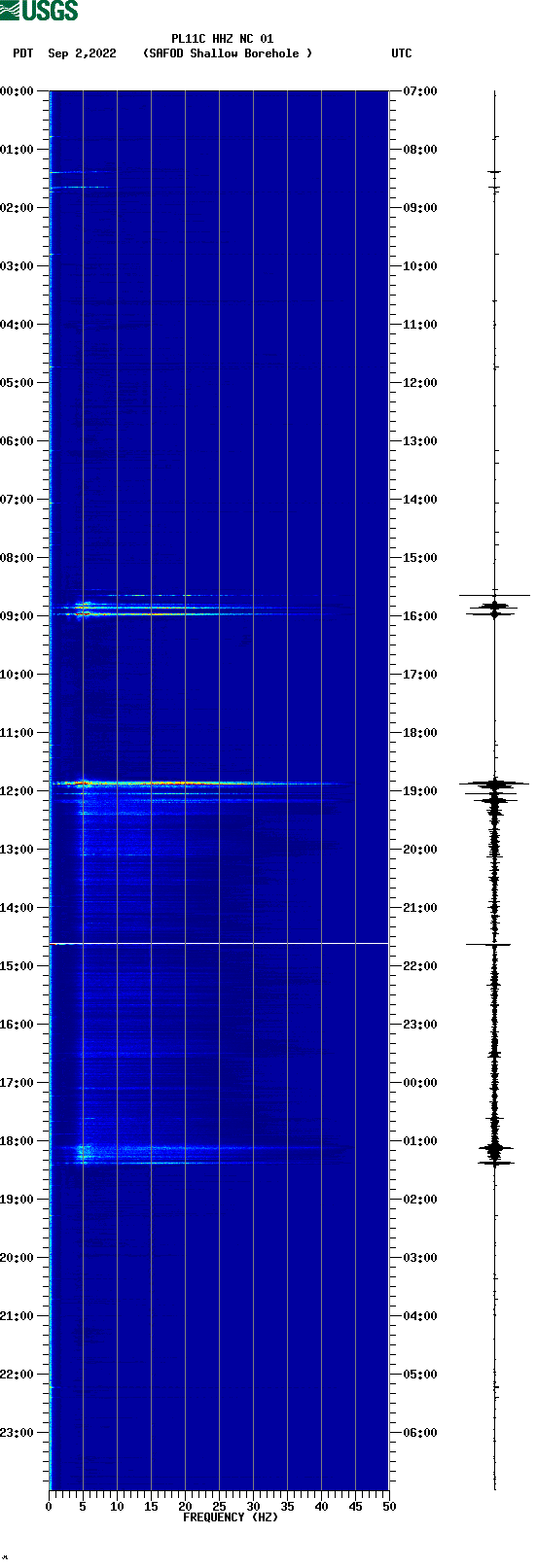Click the seismogram spike near 16:00 UTC
This screenshot has width=537, height=1568.
click(494, 608)
